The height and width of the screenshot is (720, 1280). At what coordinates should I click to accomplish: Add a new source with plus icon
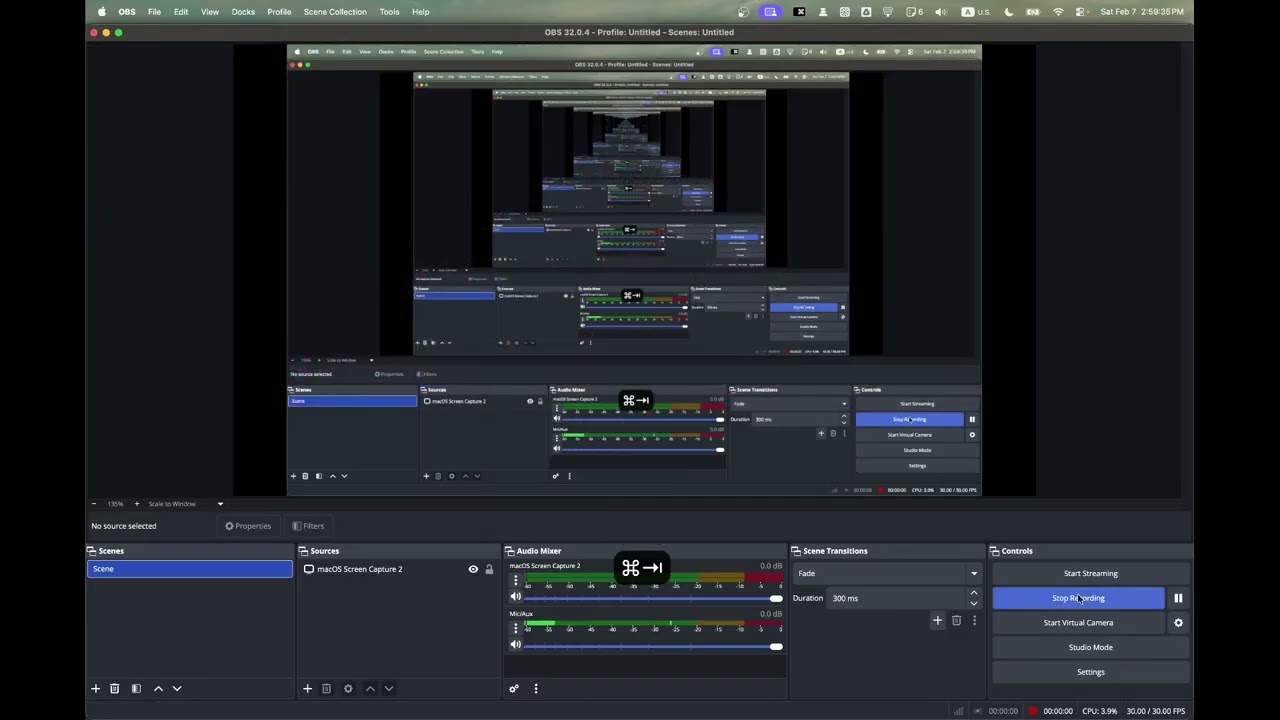coord(307,688)
